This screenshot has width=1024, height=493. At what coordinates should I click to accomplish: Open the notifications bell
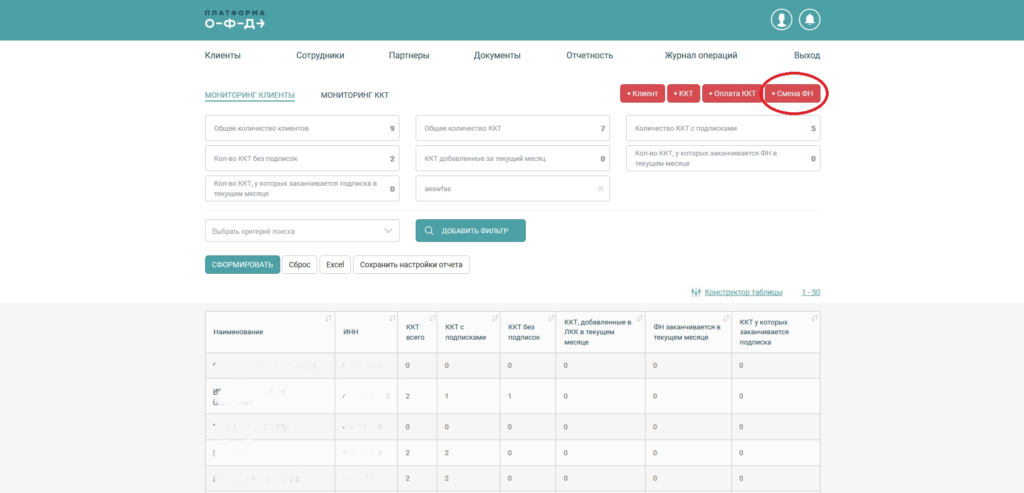[x=810, y=20]
